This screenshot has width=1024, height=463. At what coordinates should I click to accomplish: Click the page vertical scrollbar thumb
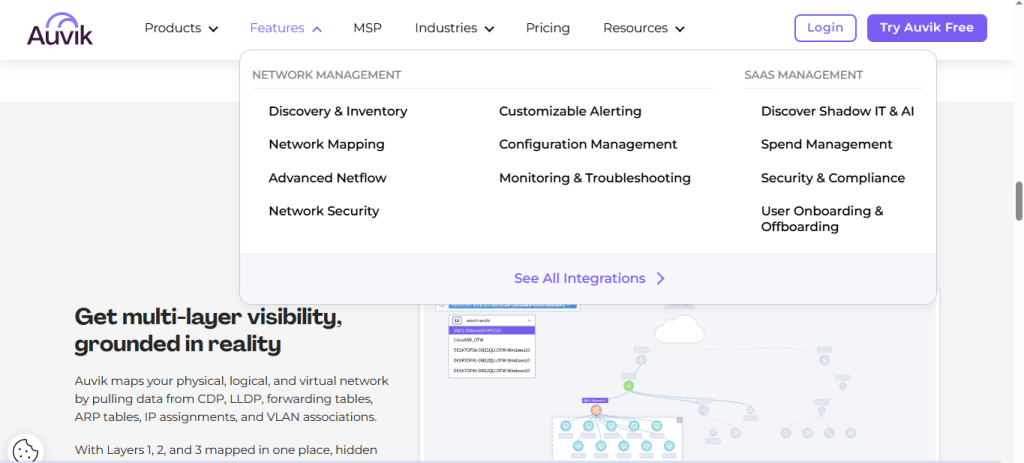click(1018, 201)
